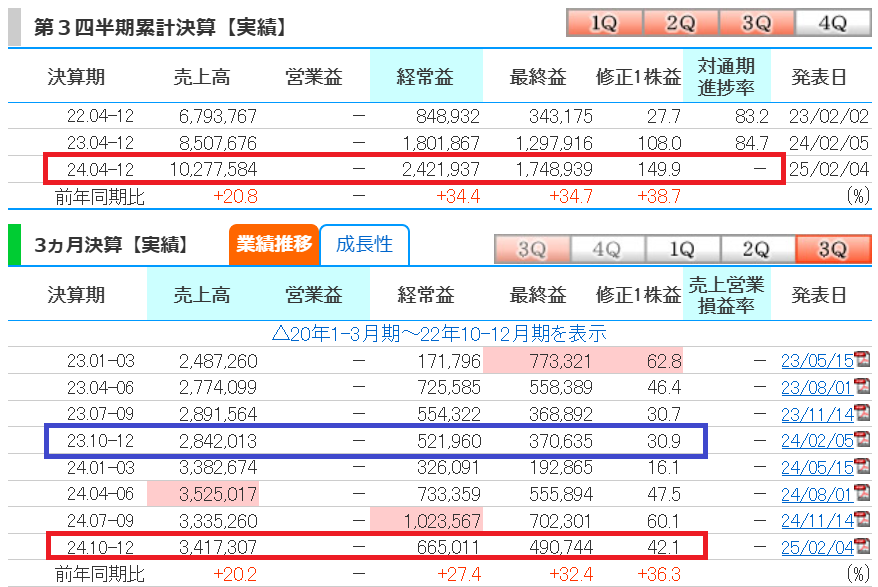Open PDF icon beside 24/11/14 date

[862, 519]
